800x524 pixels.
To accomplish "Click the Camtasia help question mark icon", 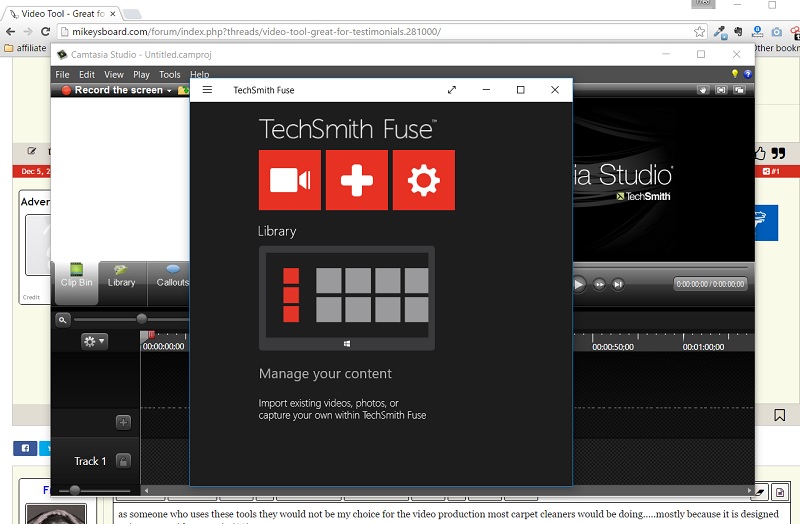I will tap(747, 74).
